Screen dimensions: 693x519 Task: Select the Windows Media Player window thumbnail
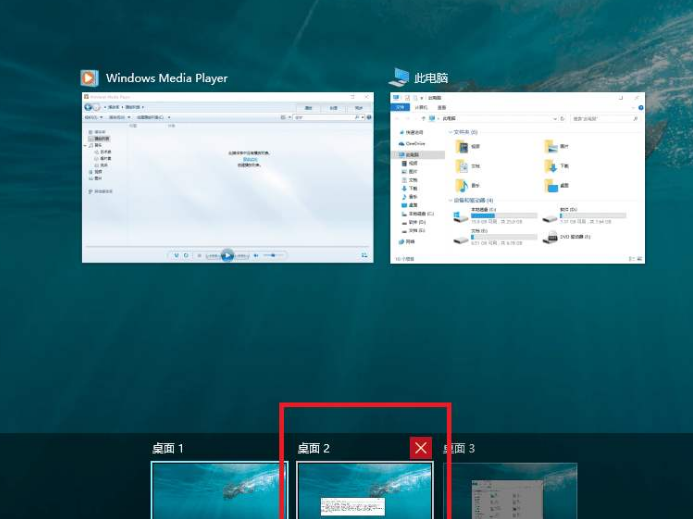(x=227, y=177)
